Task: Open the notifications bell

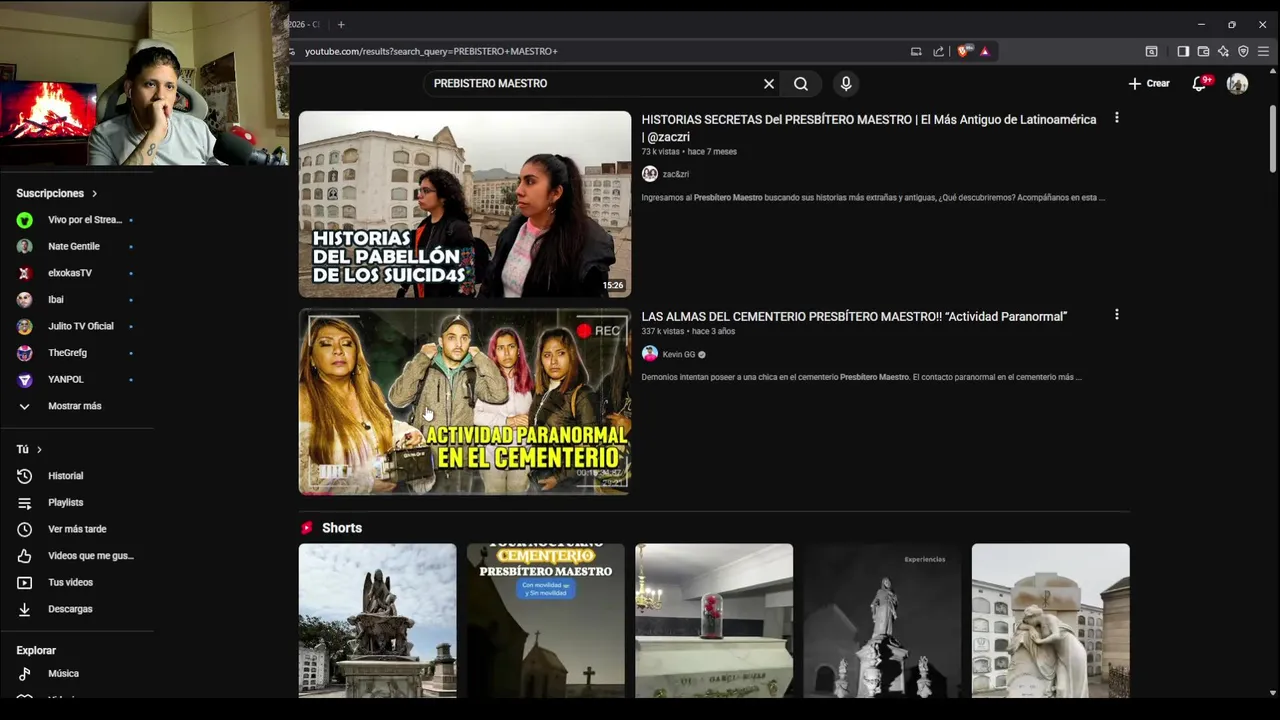Action: click(x=1199, y=84)
